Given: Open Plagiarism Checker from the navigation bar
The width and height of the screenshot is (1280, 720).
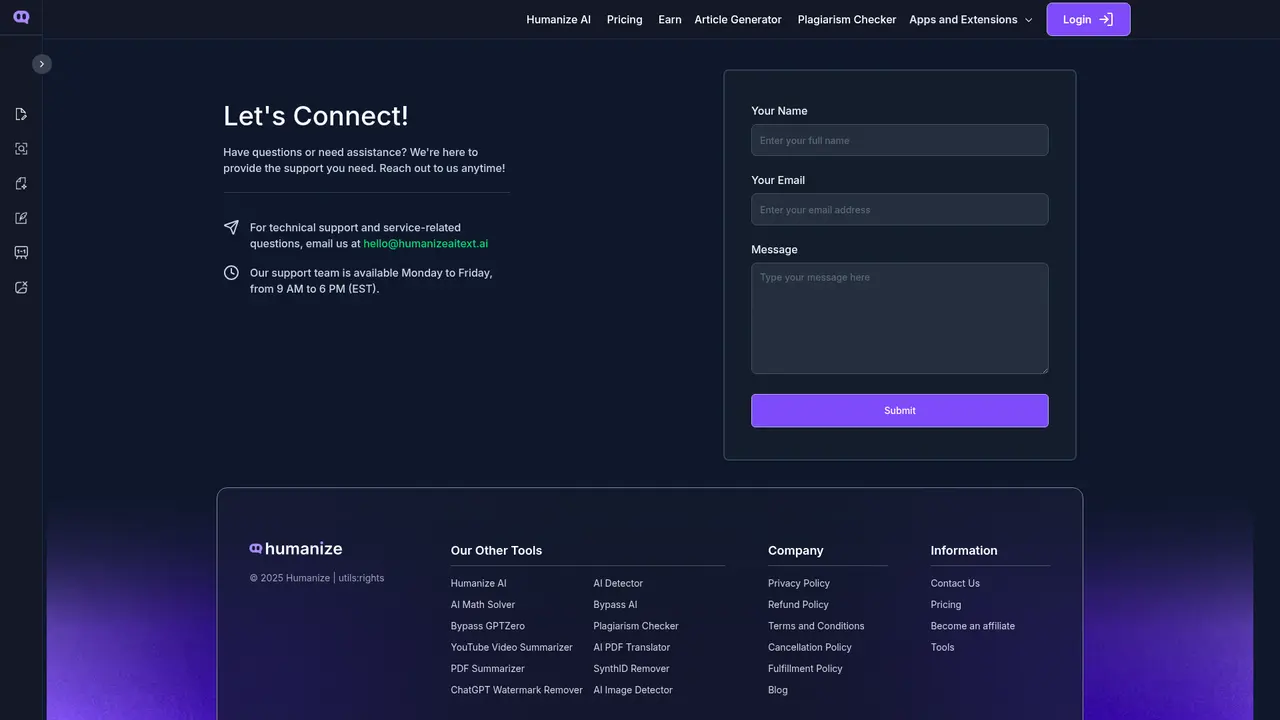Looking at the screenshot, I should click(847, 19).
